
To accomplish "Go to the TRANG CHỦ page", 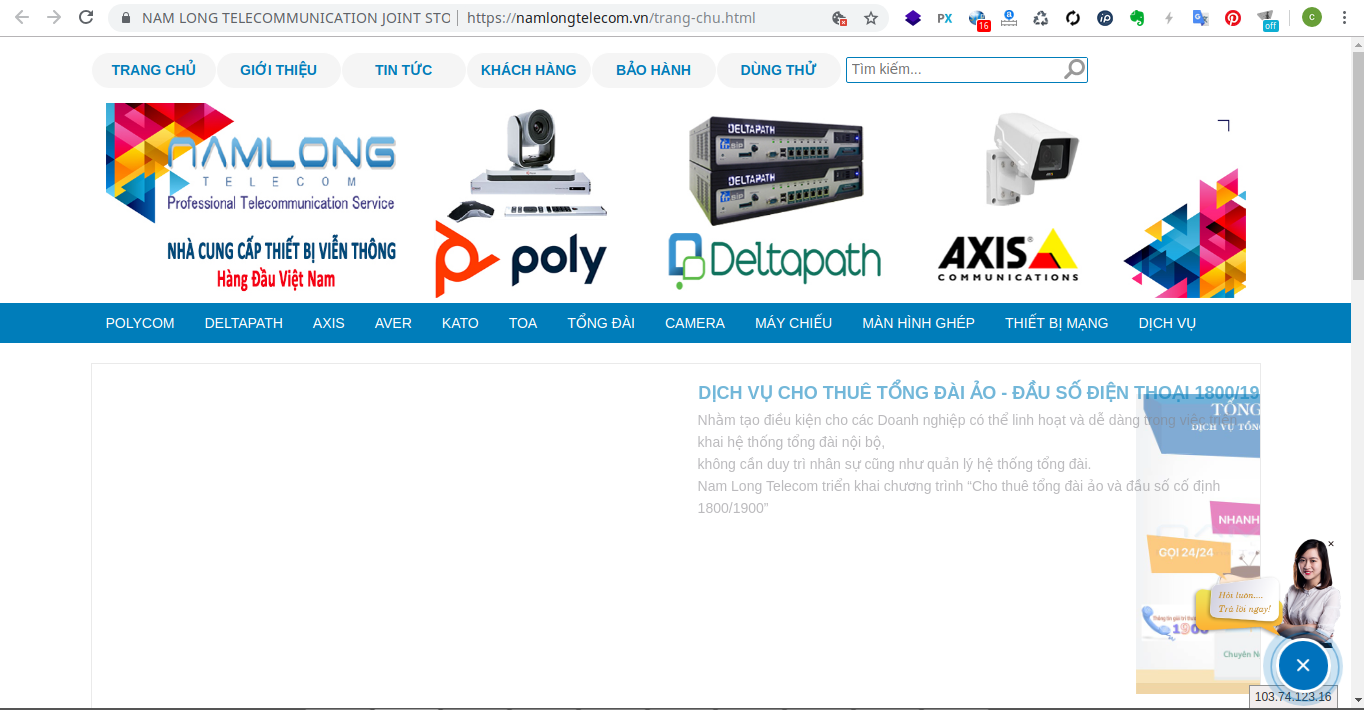I will click(x=154, y=70).
